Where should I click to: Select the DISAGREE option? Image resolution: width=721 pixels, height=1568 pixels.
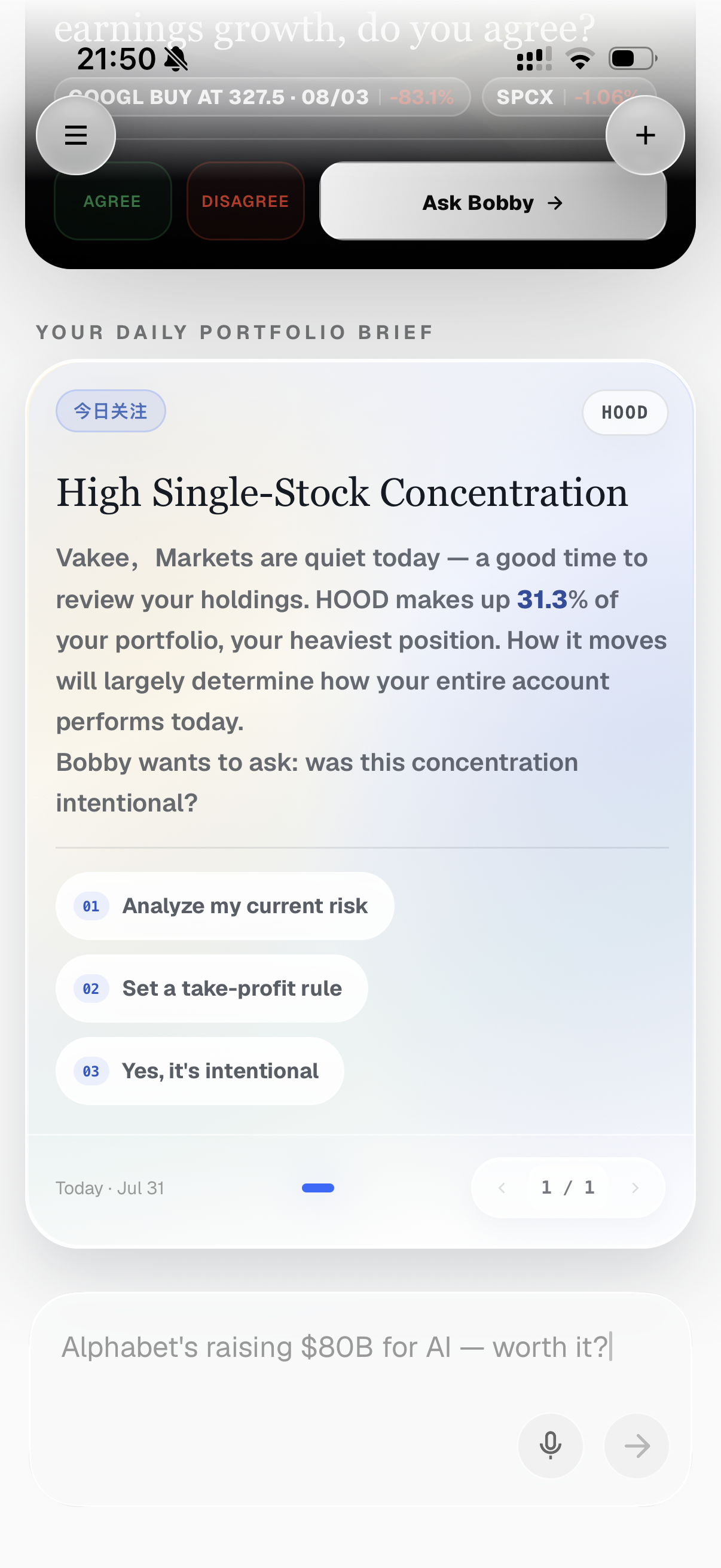[x=245, y=201]
